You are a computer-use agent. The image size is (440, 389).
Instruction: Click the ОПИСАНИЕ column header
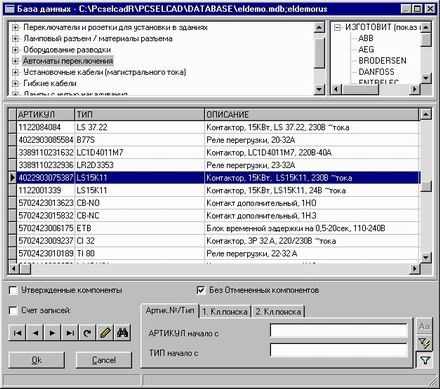click(x=311, y=114)
